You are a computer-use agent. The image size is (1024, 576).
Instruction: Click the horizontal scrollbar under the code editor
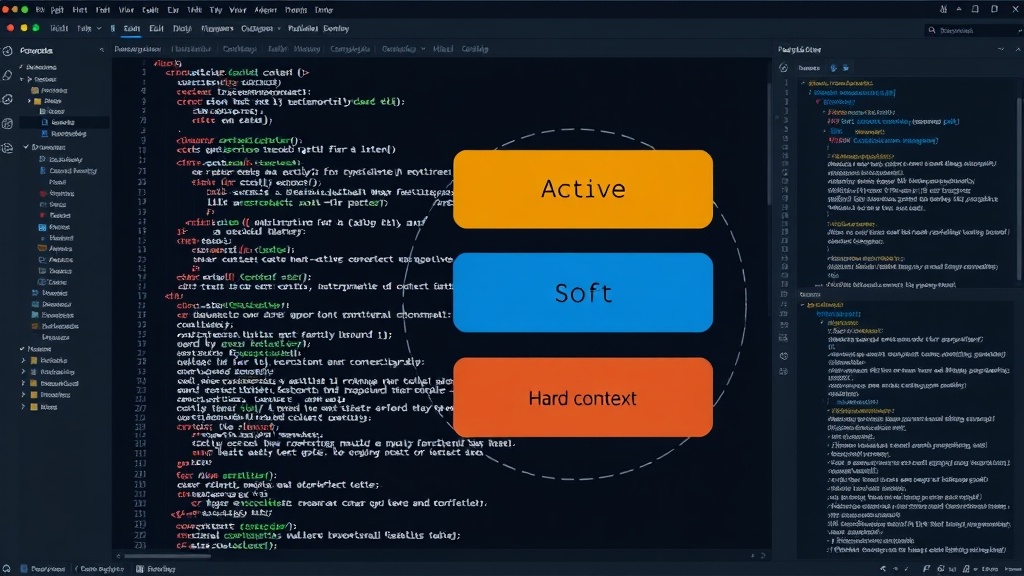[167, 556]
